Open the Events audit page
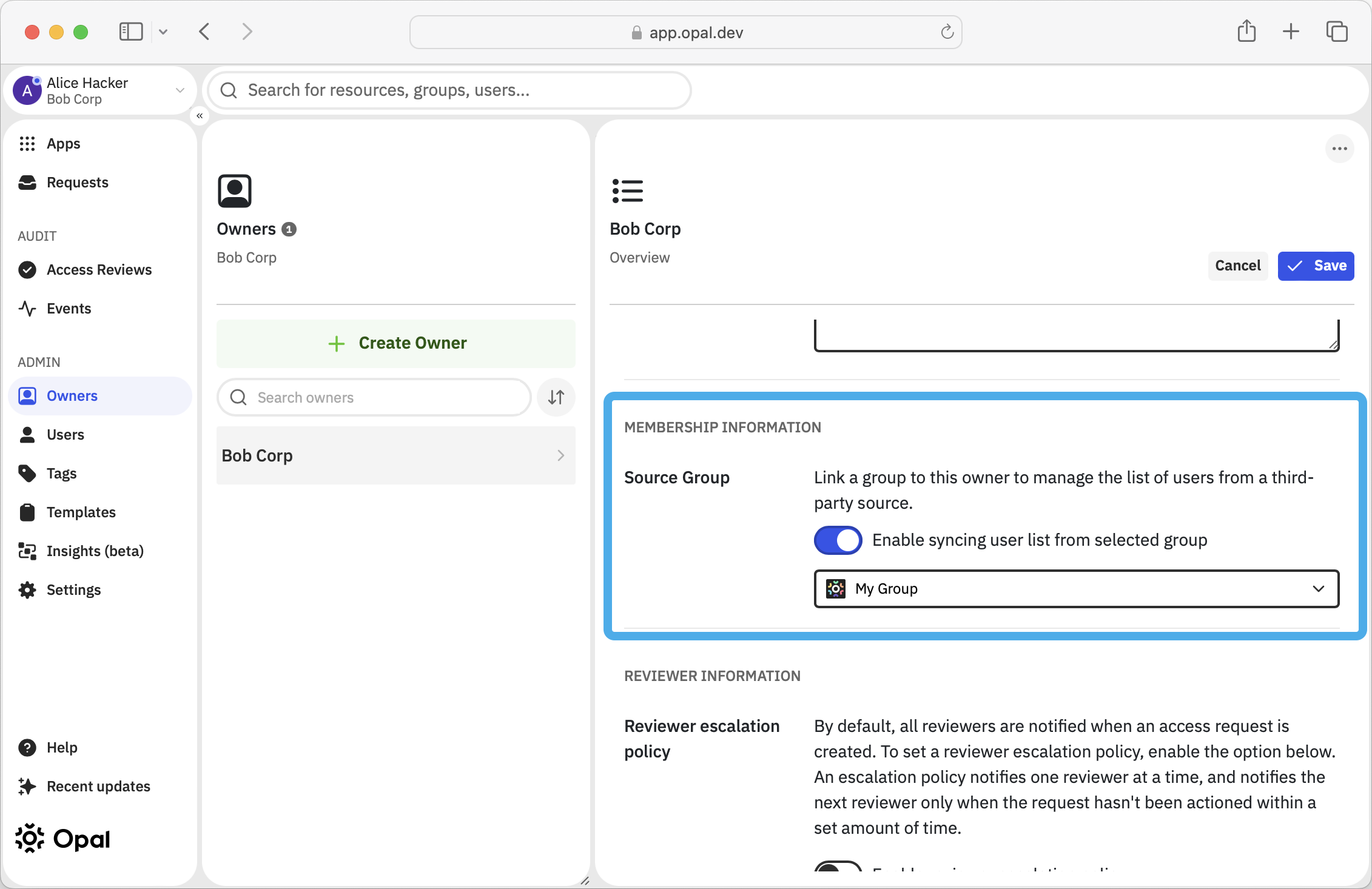Image resolution: width=1372 pixels, height=889 pixels. tap(69, 309)
